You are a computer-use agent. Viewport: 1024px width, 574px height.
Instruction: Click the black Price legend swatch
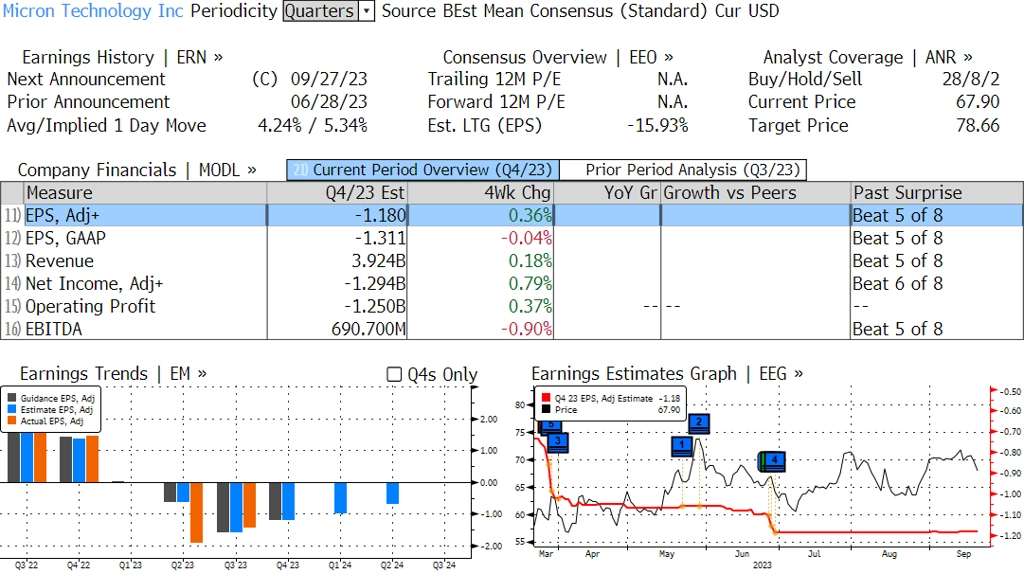[x=546, y=409]
